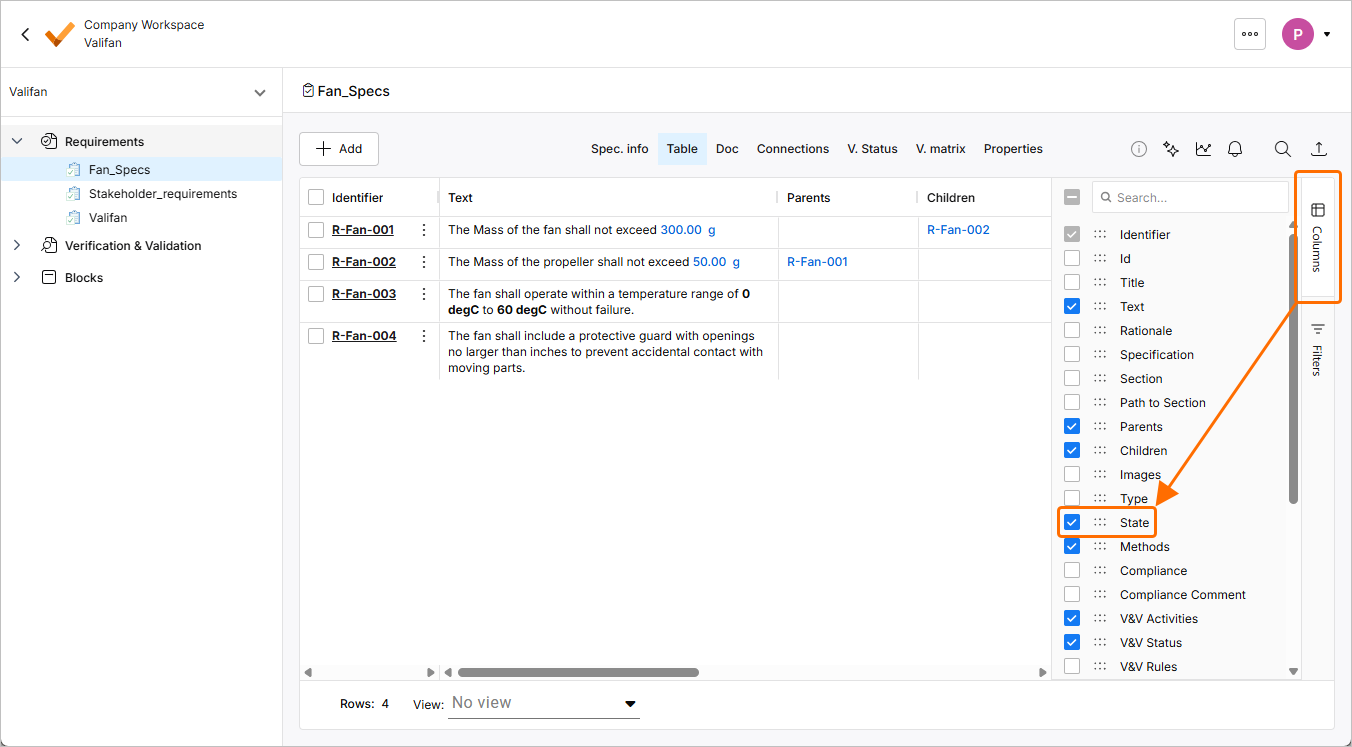Grab the drag handle for Section column
This screenshot has height=747, width=1352.
click(x=1100, y=379)
